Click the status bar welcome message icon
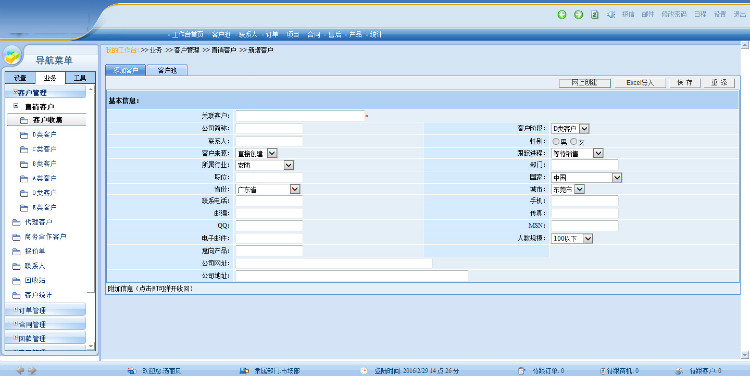Image resolution: width=750 pixels, height=376 pixels. [132, 371]
